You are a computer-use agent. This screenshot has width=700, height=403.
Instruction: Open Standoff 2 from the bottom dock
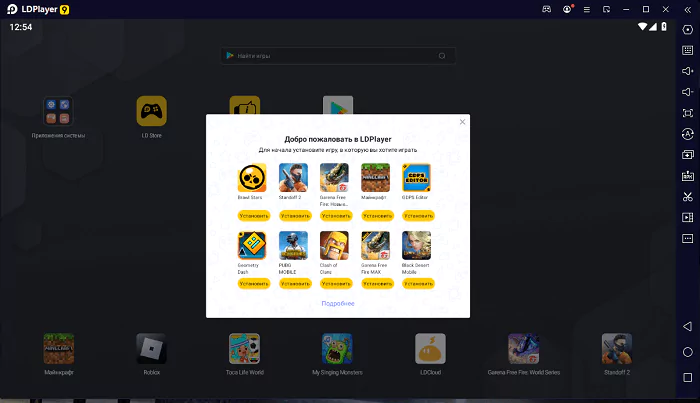pyautogui.click(x=617, y=349)
